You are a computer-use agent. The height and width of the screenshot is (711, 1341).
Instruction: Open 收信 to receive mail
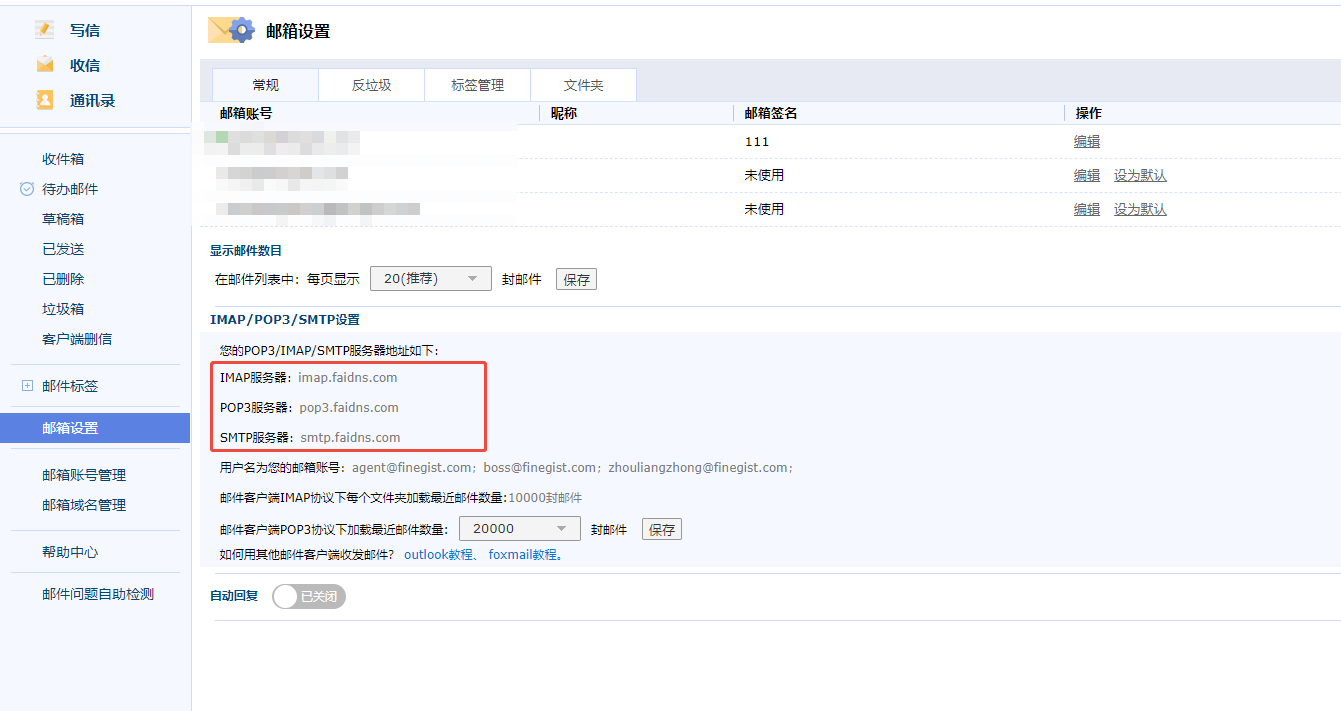85,66
